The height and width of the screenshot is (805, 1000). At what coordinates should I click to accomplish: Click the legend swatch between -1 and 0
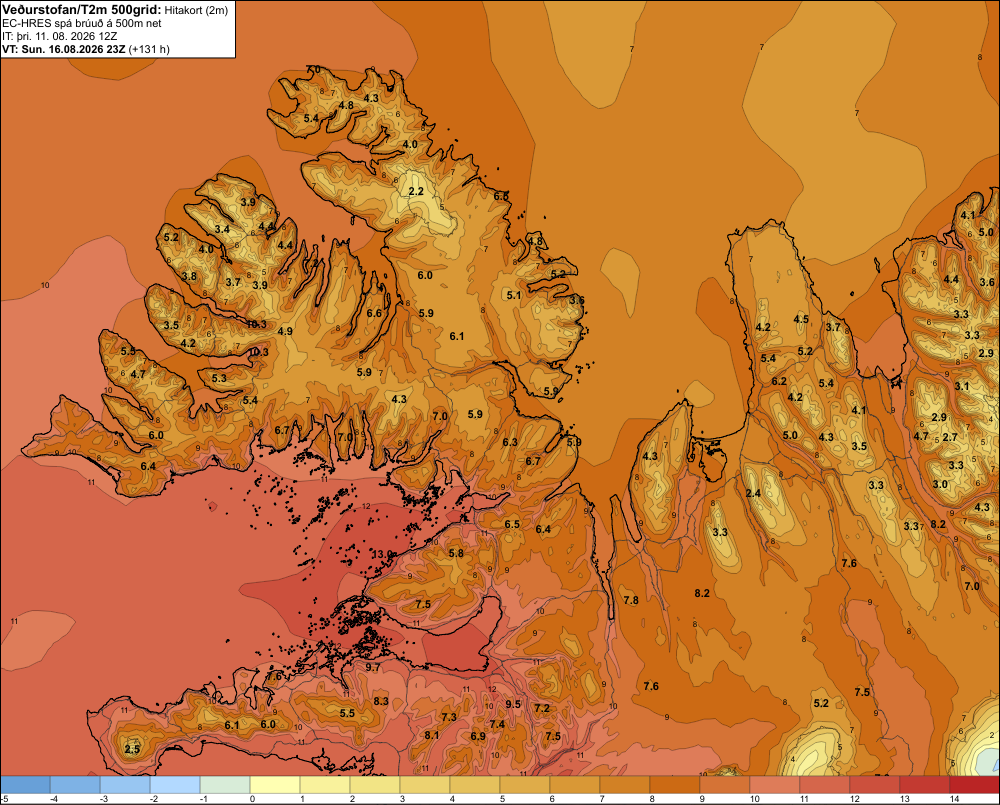(225, 784)
